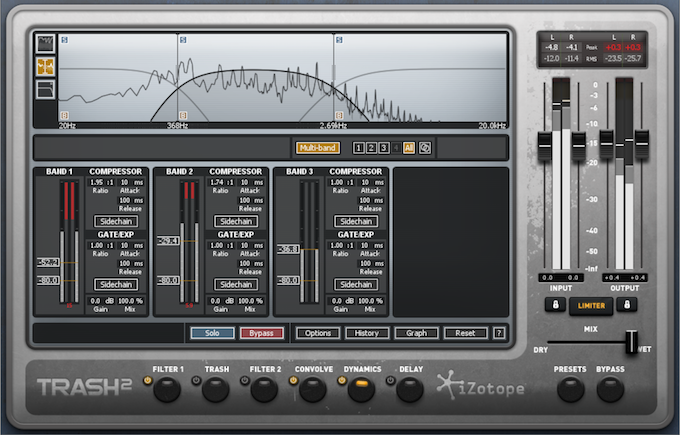Toggle Filter 2 power button

pos(245,380)
